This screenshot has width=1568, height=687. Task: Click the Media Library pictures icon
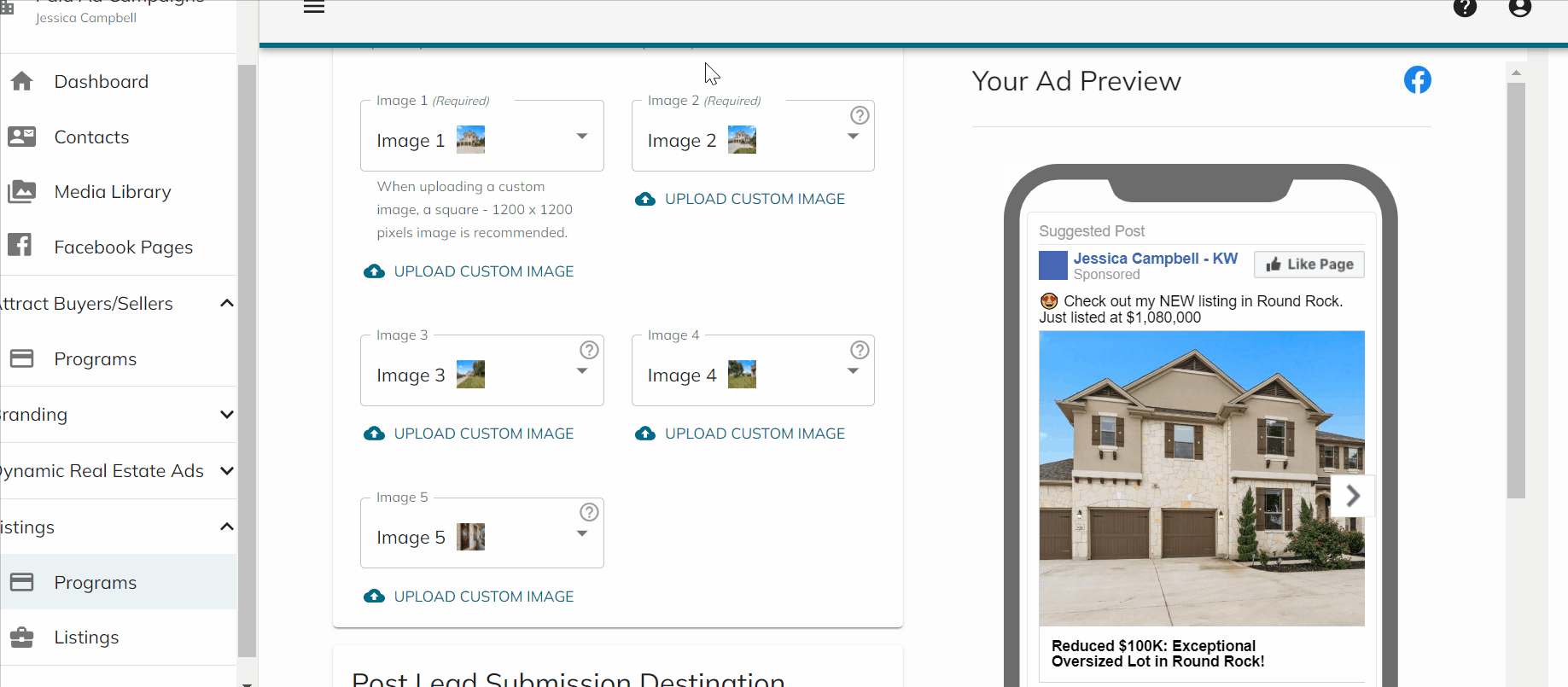22,191
